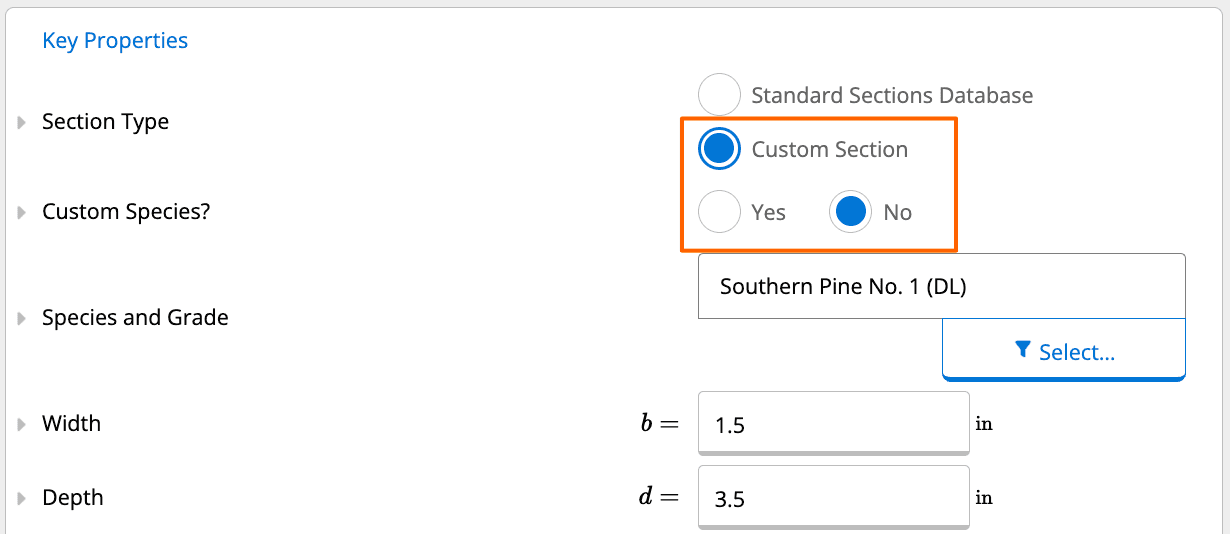Focus the Width input showing 1.5
The image size is (1230, 534).
tap(832, 425)
